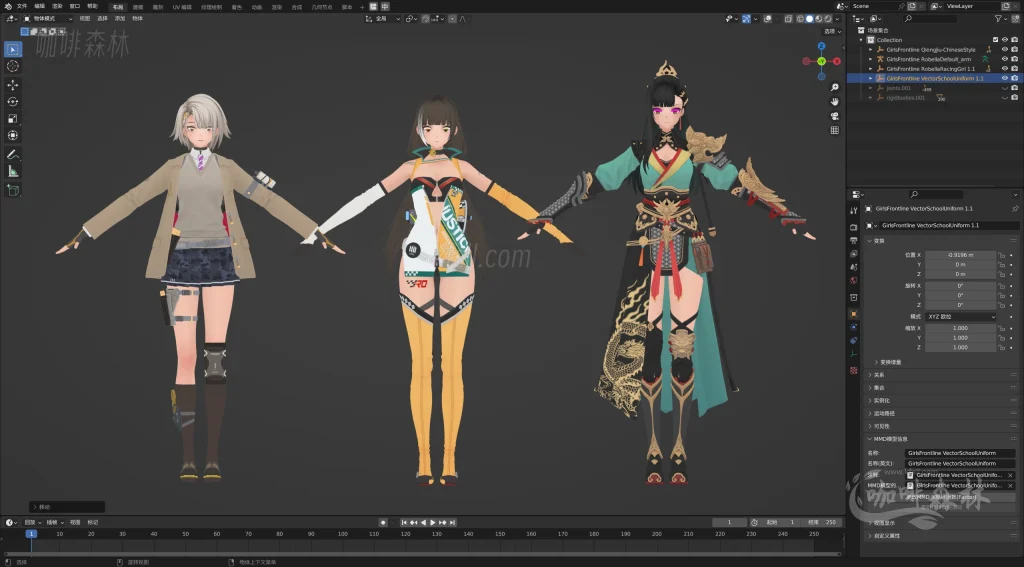1024x567 pixels.
Task: Open the 编辑 Edit menu
Action: click(x=40, y=6)
